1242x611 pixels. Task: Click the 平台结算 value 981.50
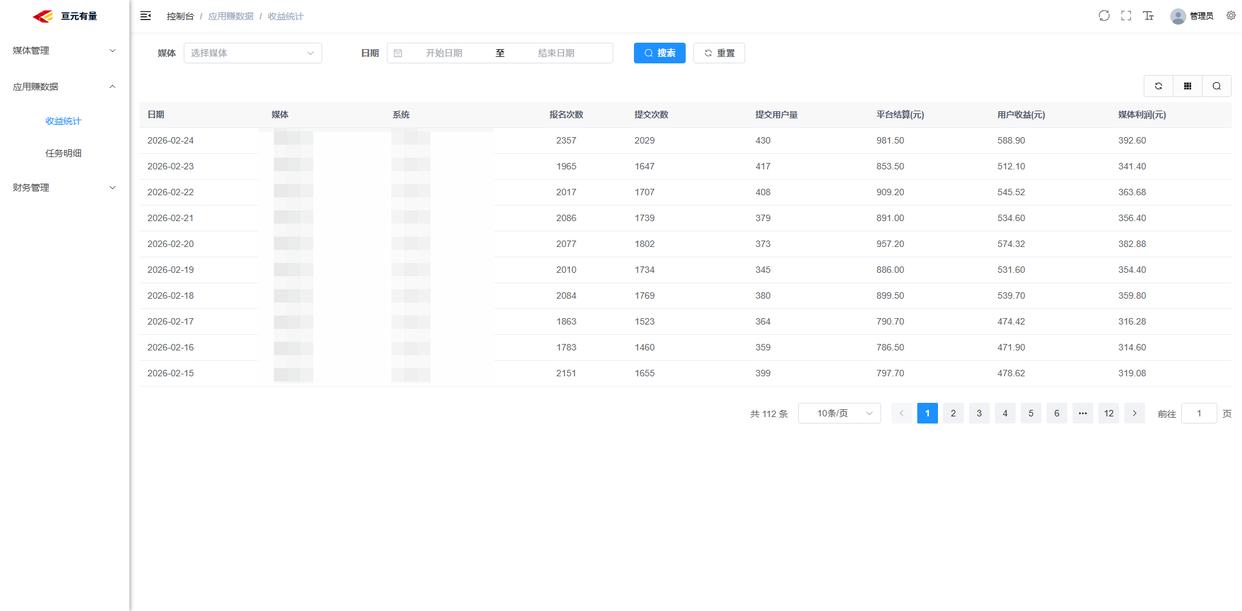click(x=890, y=141)
